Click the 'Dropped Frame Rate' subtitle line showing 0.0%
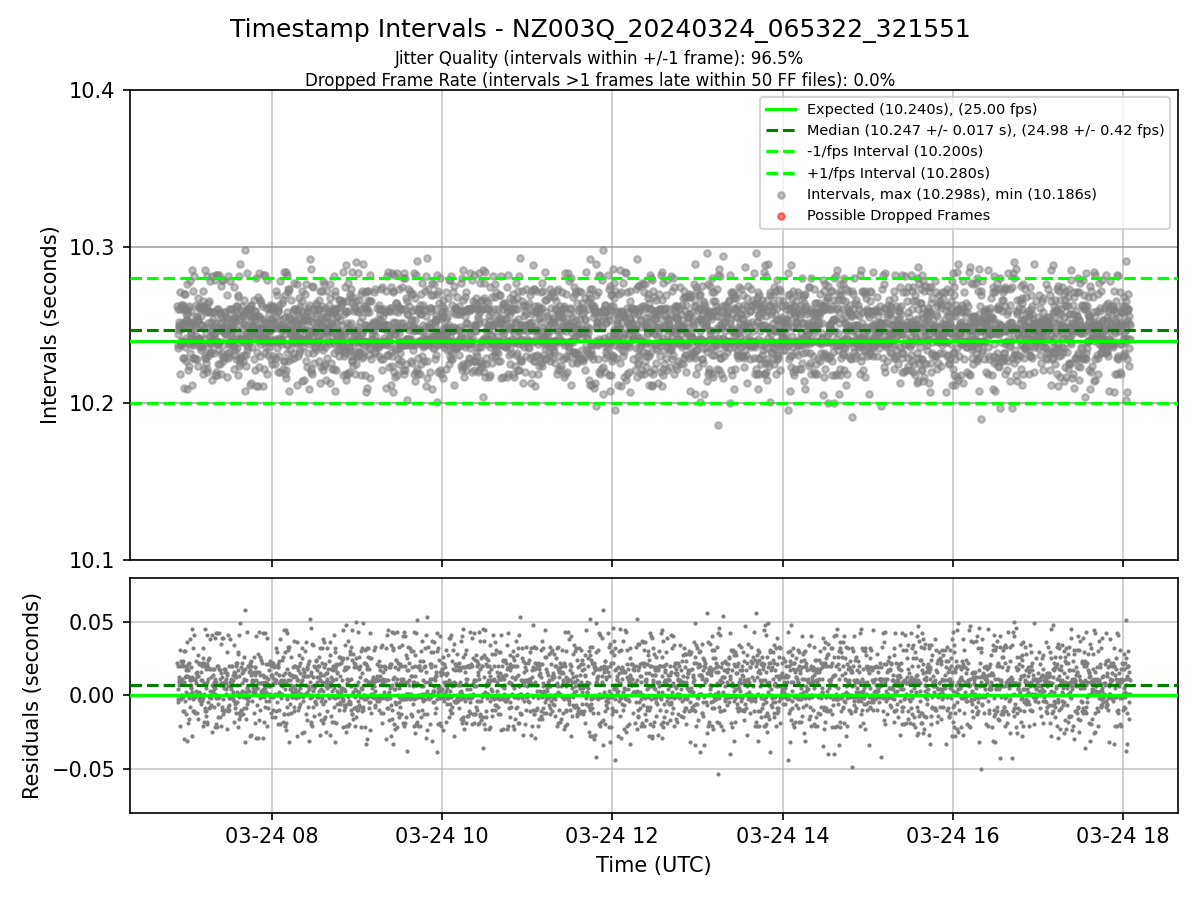1200x900 pixels. click(x=600, y=80)
